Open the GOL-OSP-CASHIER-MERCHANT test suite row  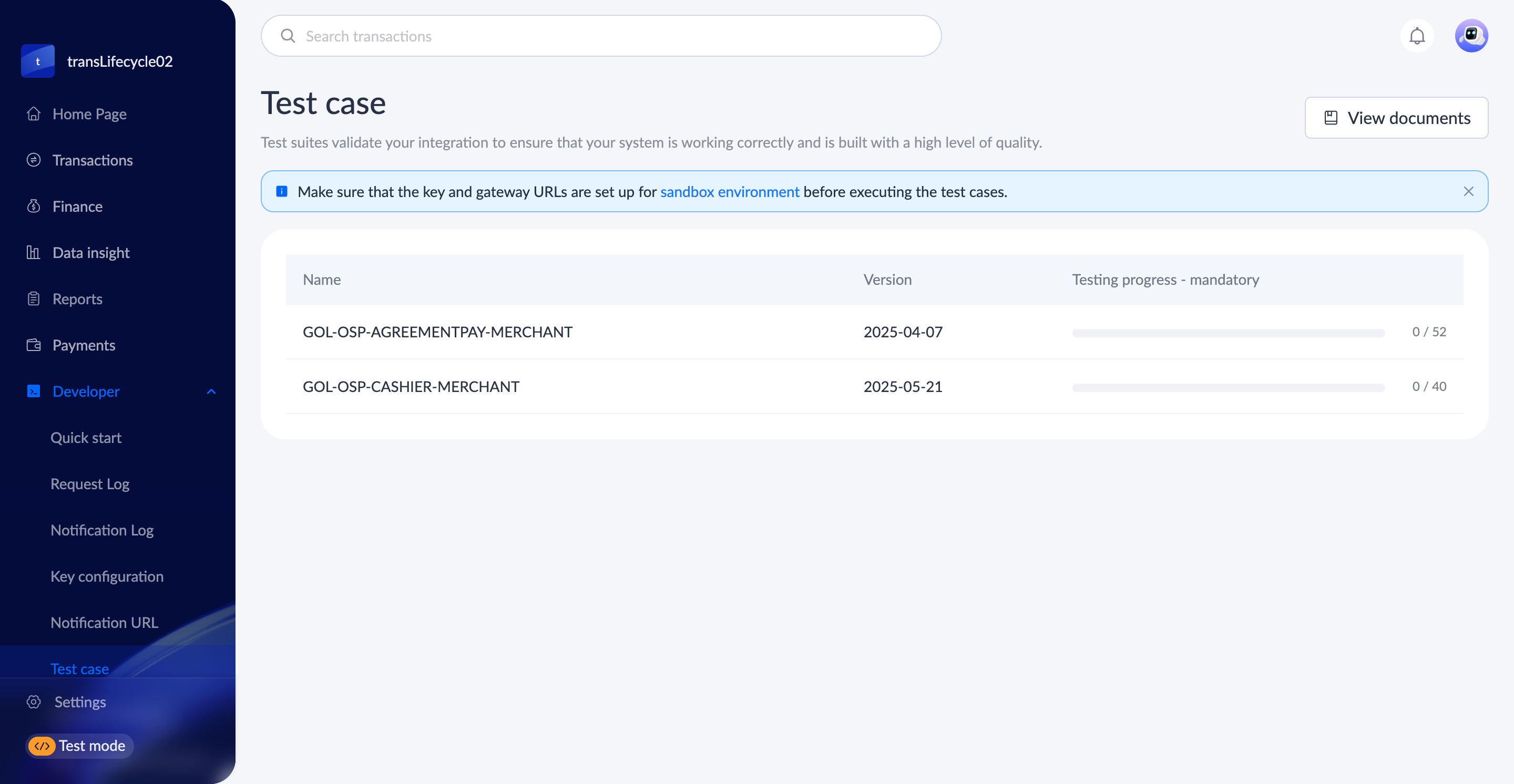click(x=411, y=386)
